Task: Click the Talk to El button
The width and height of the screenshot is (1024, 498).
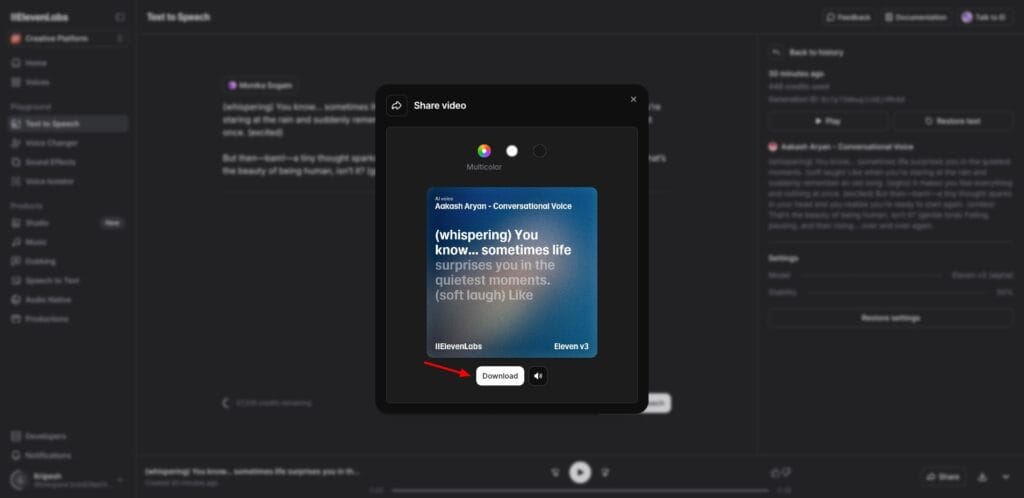Action: (984, 17)
